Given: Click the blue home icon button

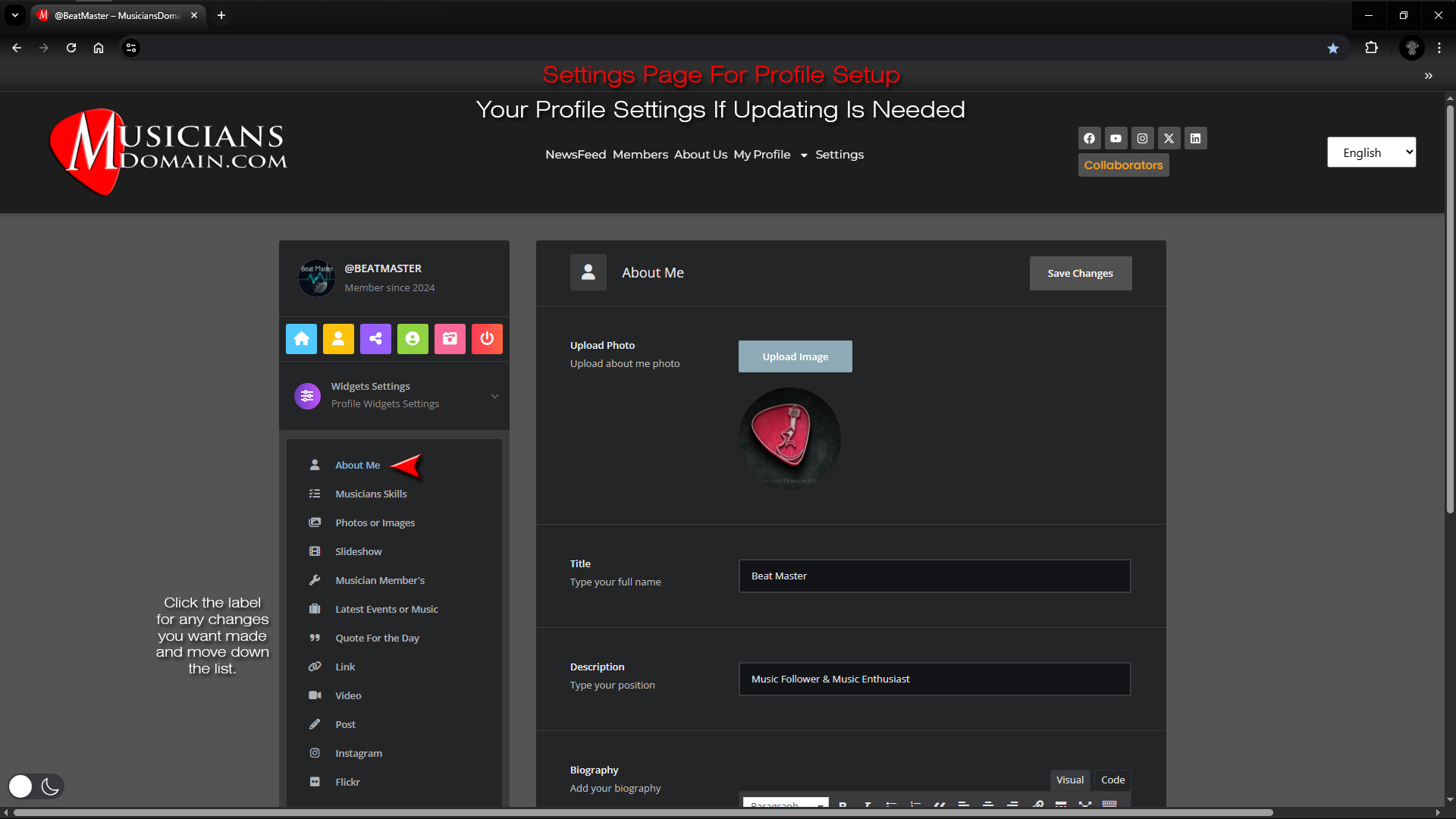Looking at the screenshot, I should (301, 339).
